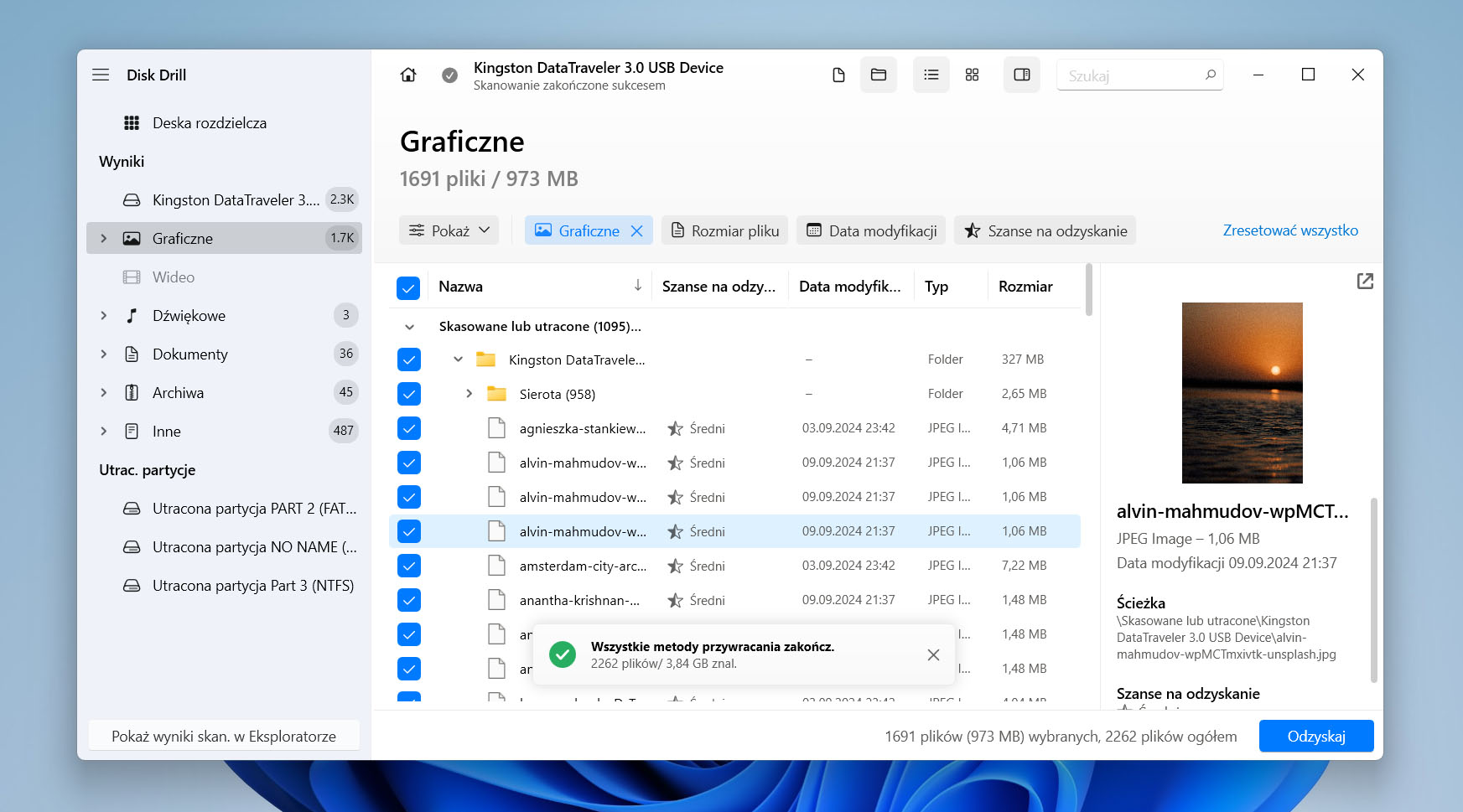Screen dimensions: 1463x812
Task: Select the amsterdam-city-arc... file row
Action: point(734,566)
